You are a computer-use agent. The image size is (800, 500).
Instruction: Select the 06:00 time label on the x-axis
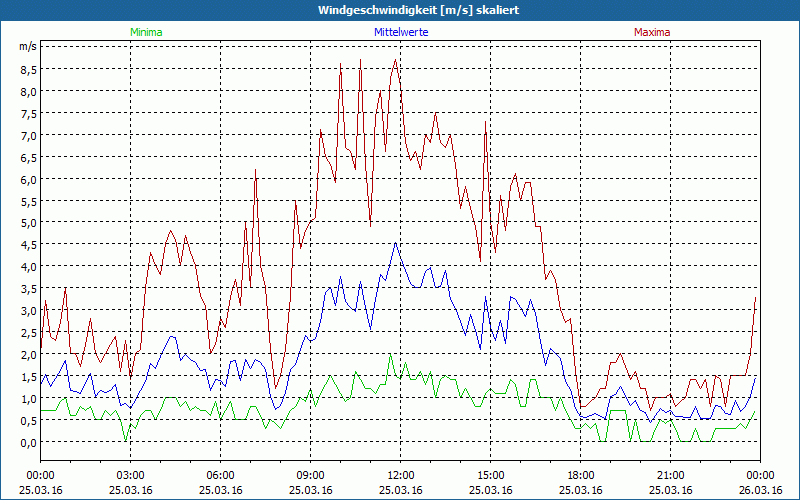pos(221,475)
